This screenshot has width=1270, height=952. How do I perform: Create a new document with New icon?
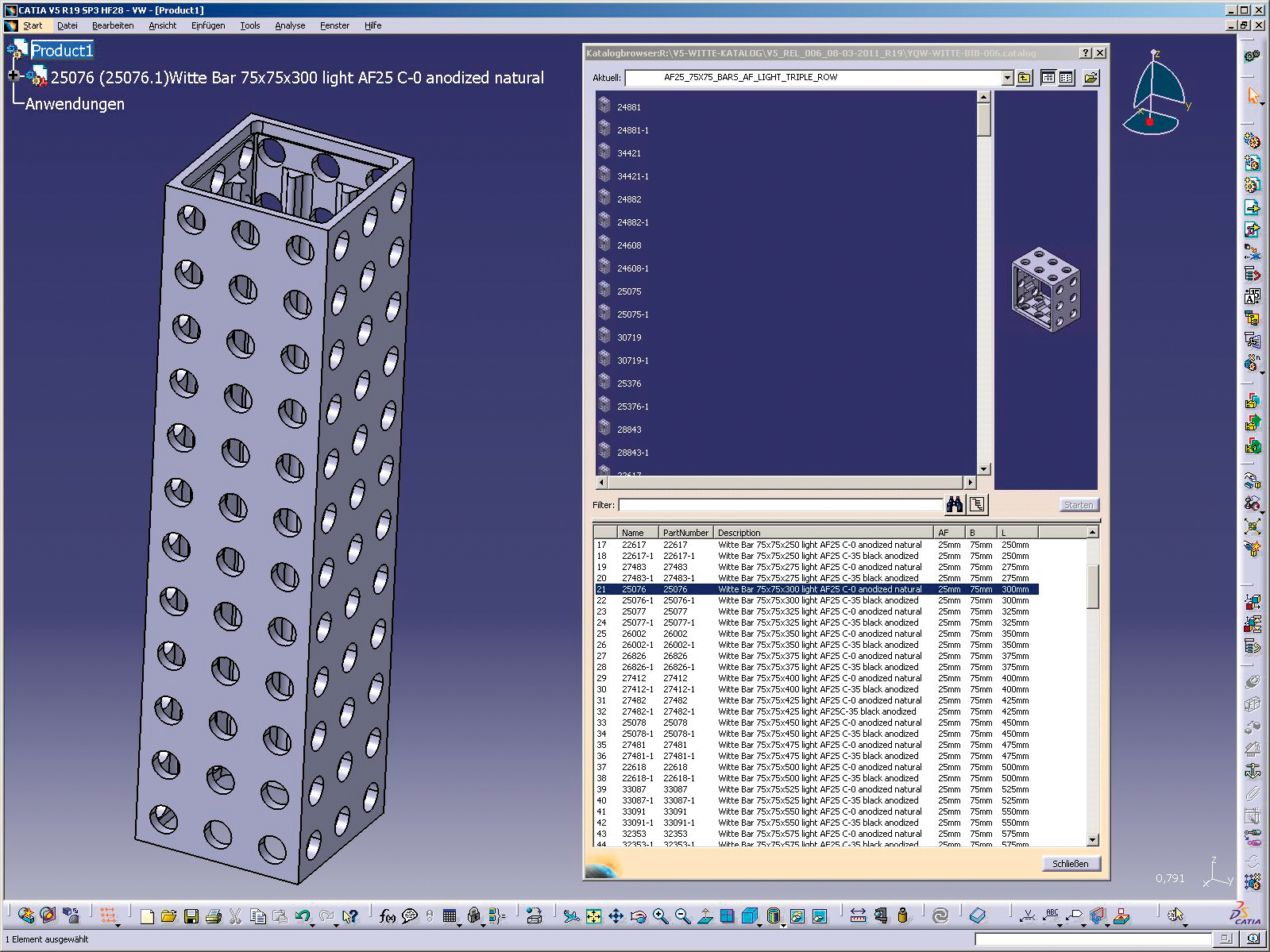pyautogui.click(x=146, y=916)
